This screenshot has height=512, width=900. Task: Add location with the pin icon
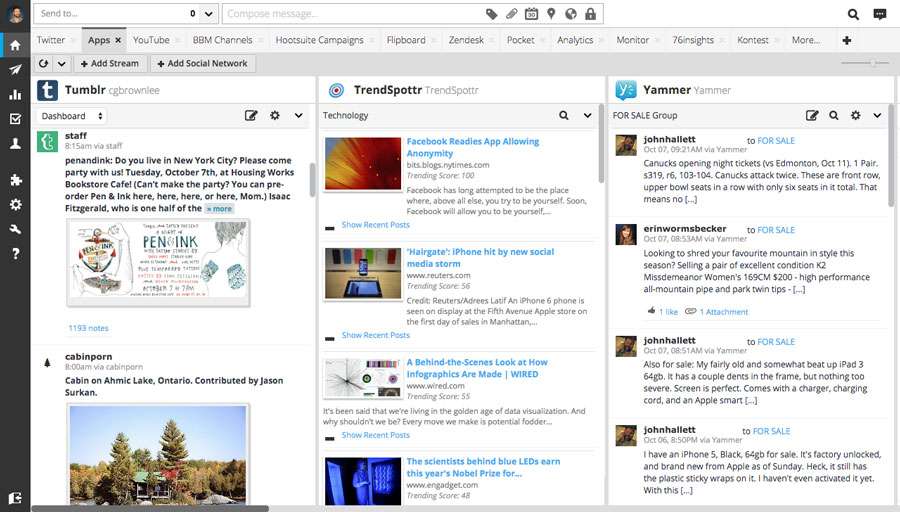pyautogui.click(x=551, y=14)
